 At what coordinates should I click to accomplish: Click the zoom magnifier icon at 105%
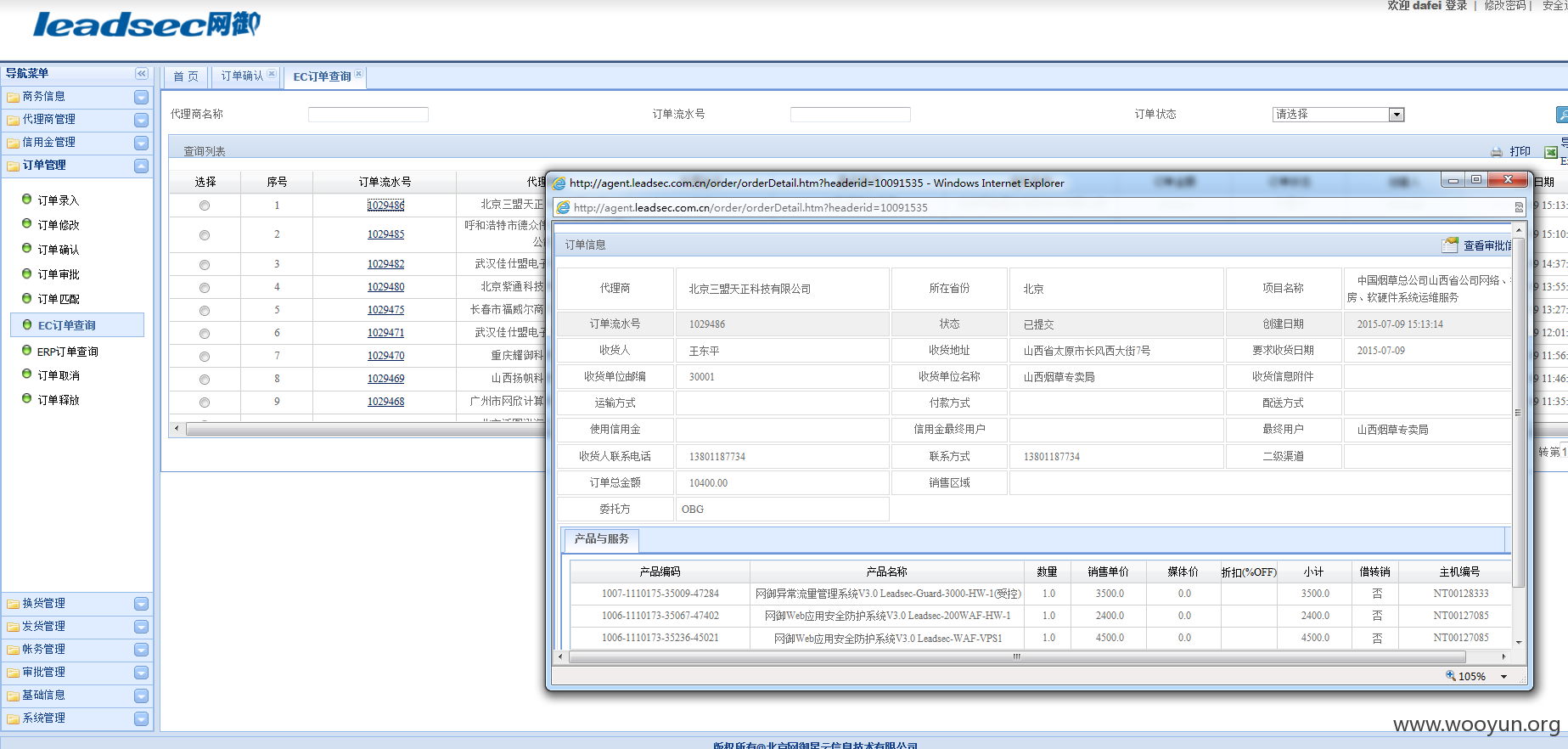coord(1451,676)
